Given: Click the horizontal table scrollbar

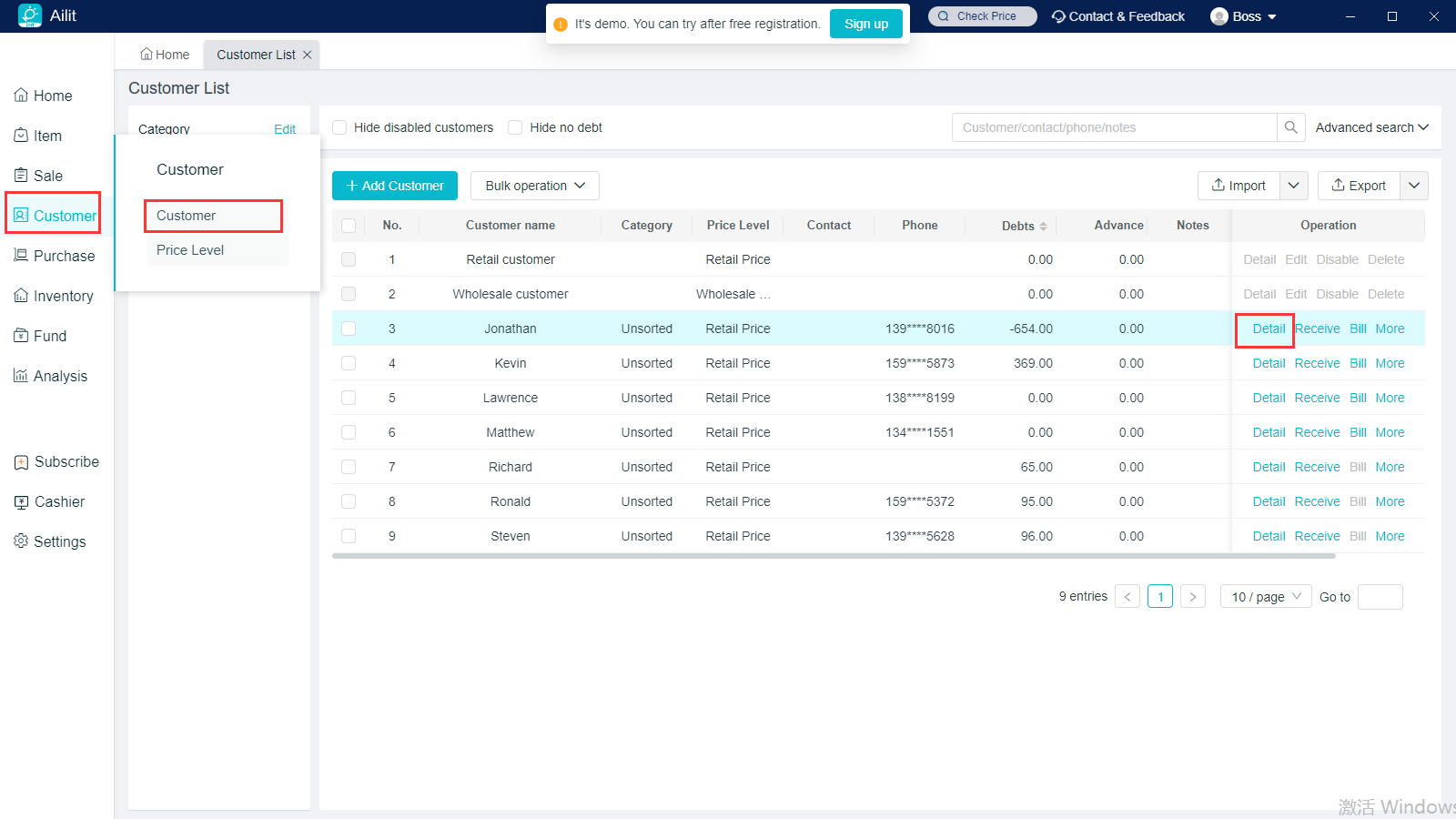Looking at the screenshot, I should click(833, 555).
